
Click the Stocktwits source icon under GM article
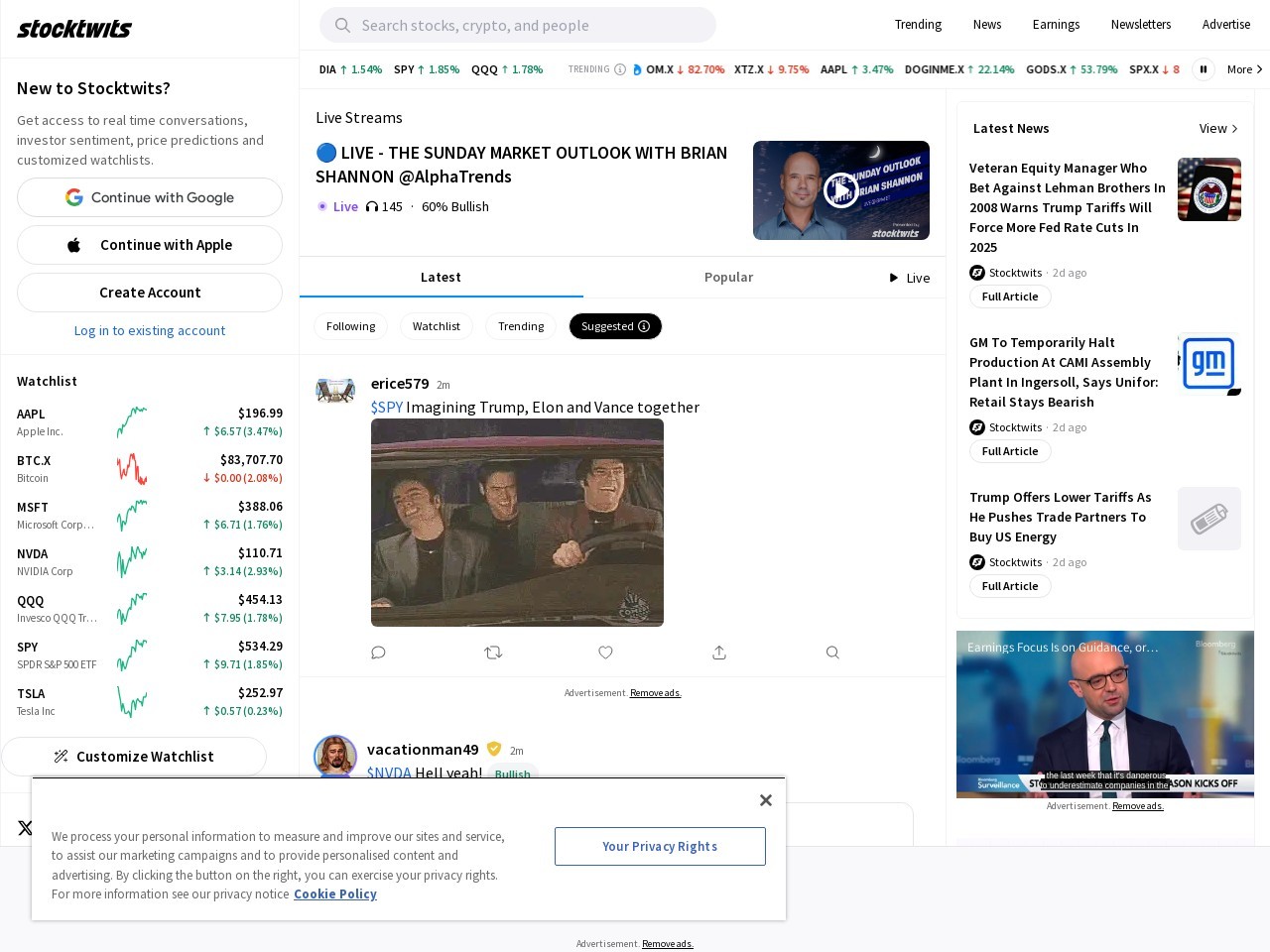tap(977, 427)
